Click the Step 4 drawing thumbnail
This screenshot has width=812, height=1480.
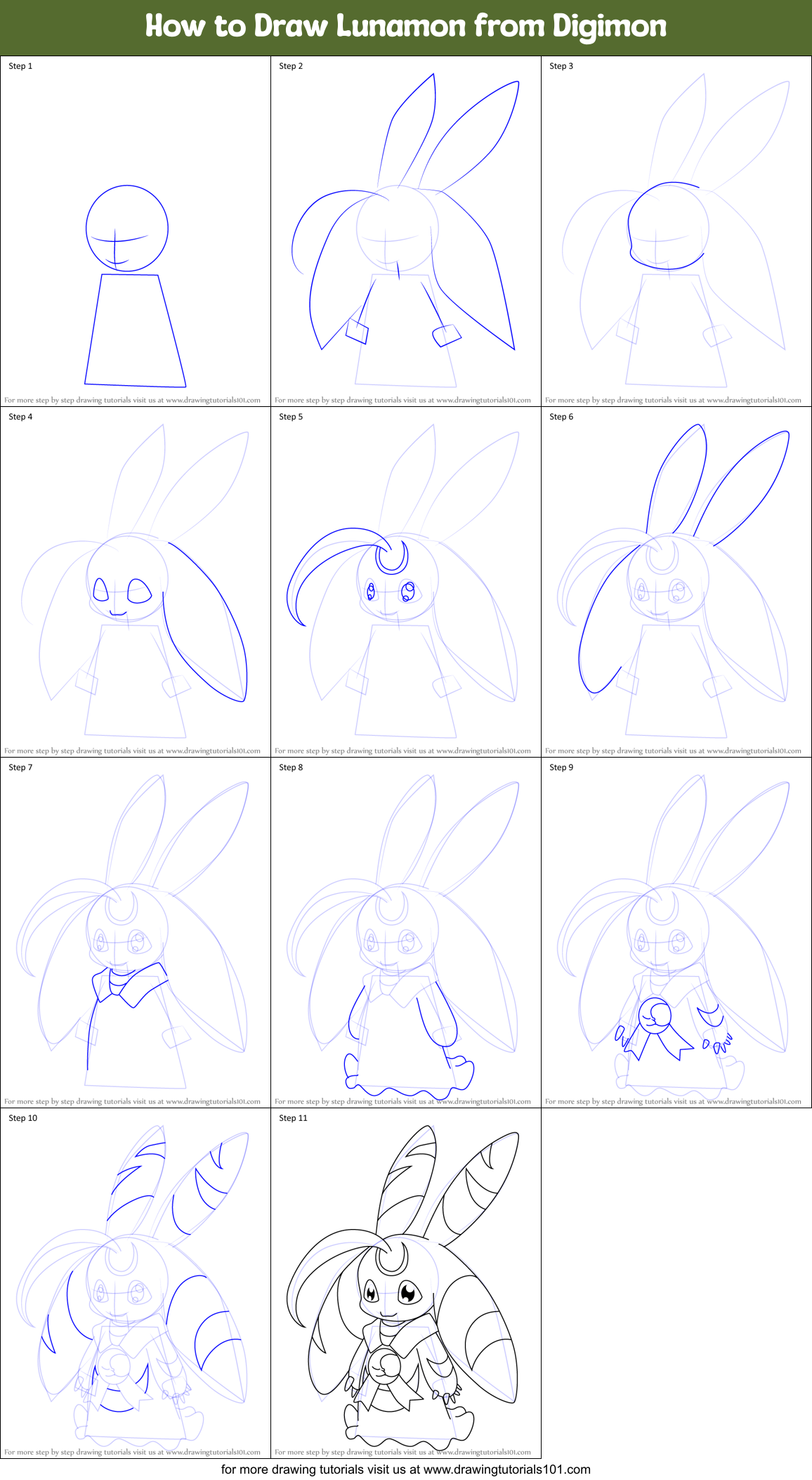(136, 582)
